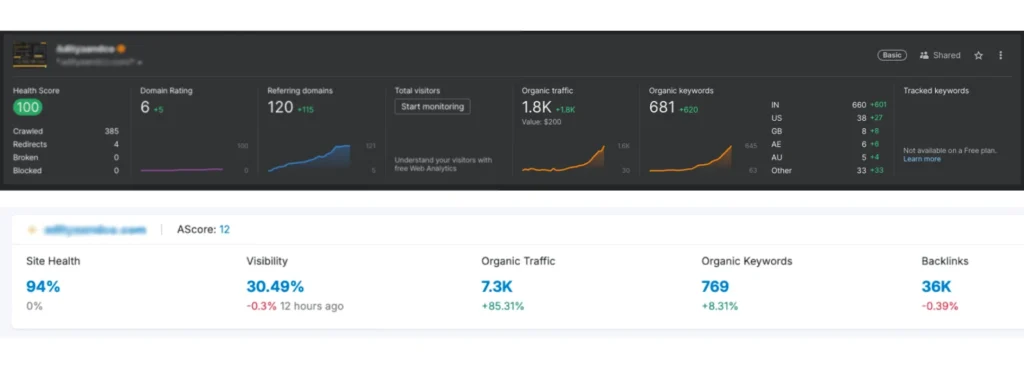Star the project as favorite

[x=978, y=56]
